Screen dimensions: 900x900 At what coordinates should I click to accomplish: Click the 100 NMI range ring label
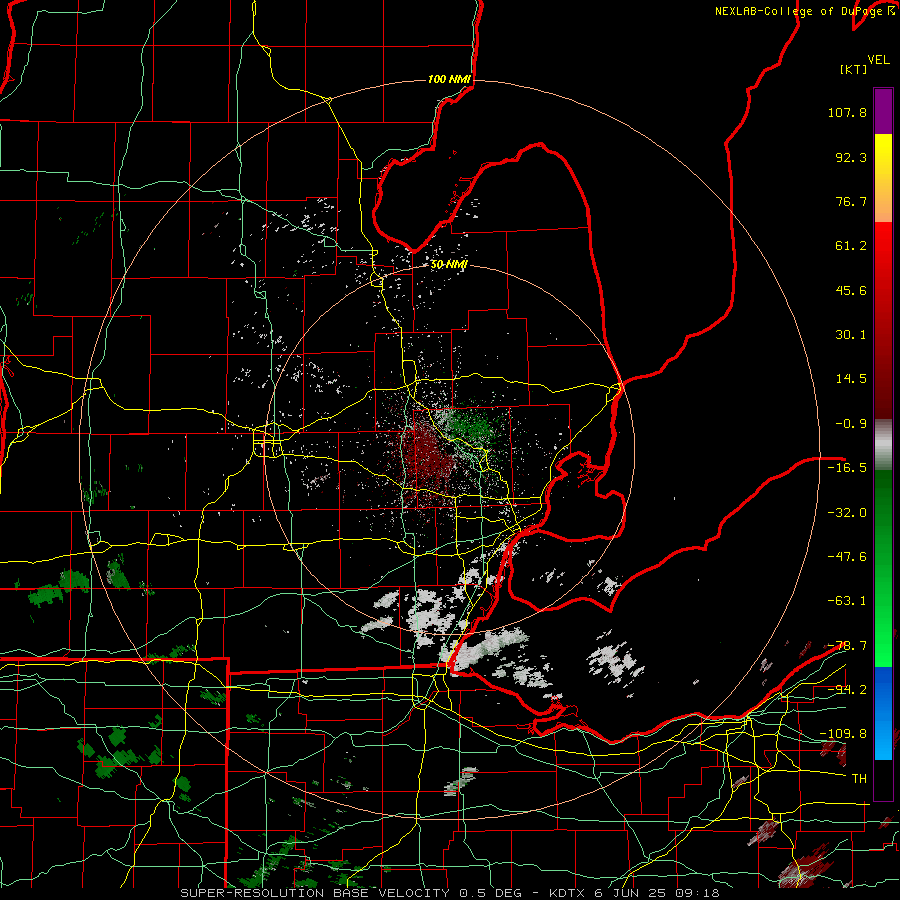point(449,79)
